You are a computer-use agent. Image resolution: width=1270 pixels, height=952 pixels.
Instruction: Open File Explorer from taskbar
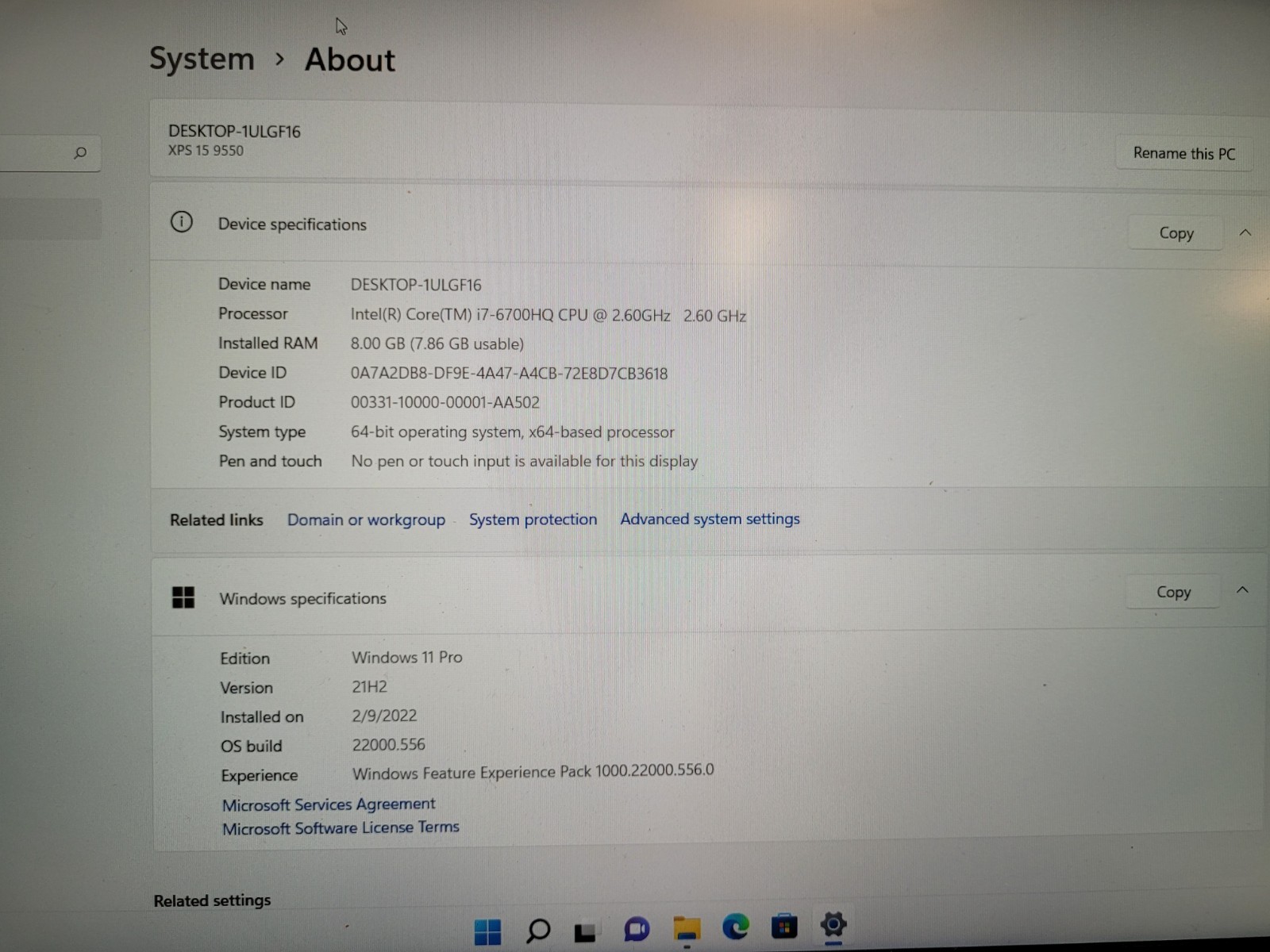click(687, 928)
